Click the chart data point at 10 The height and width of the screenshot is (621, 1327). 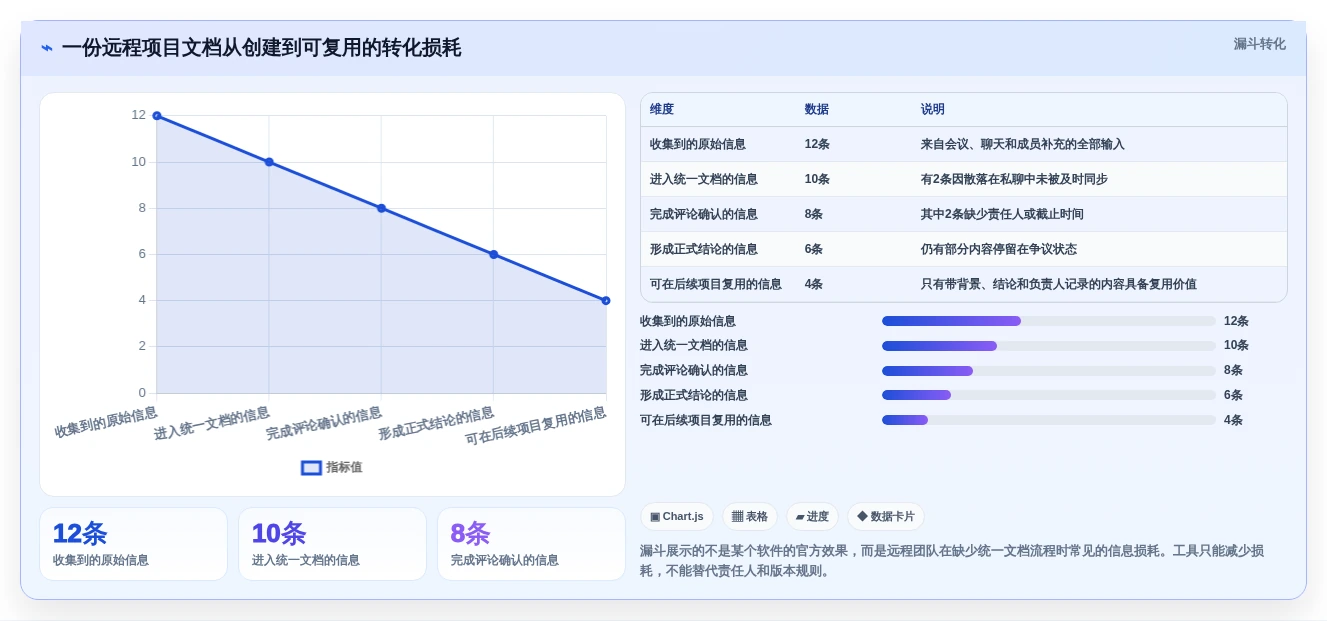click(269, 162)
